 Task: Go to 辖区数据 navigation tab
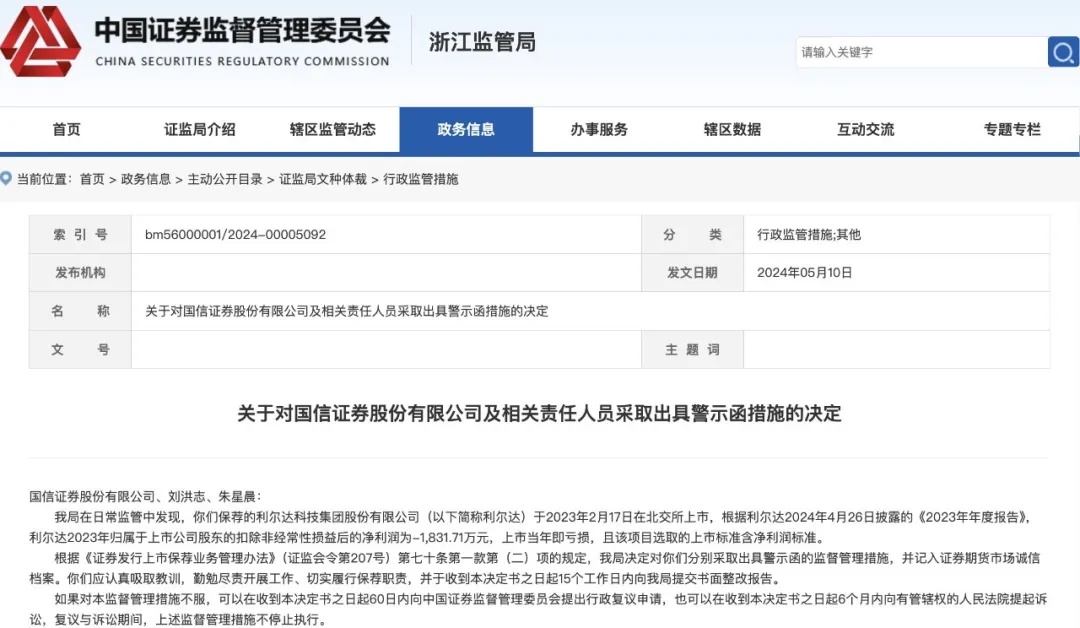click(732, 129)
